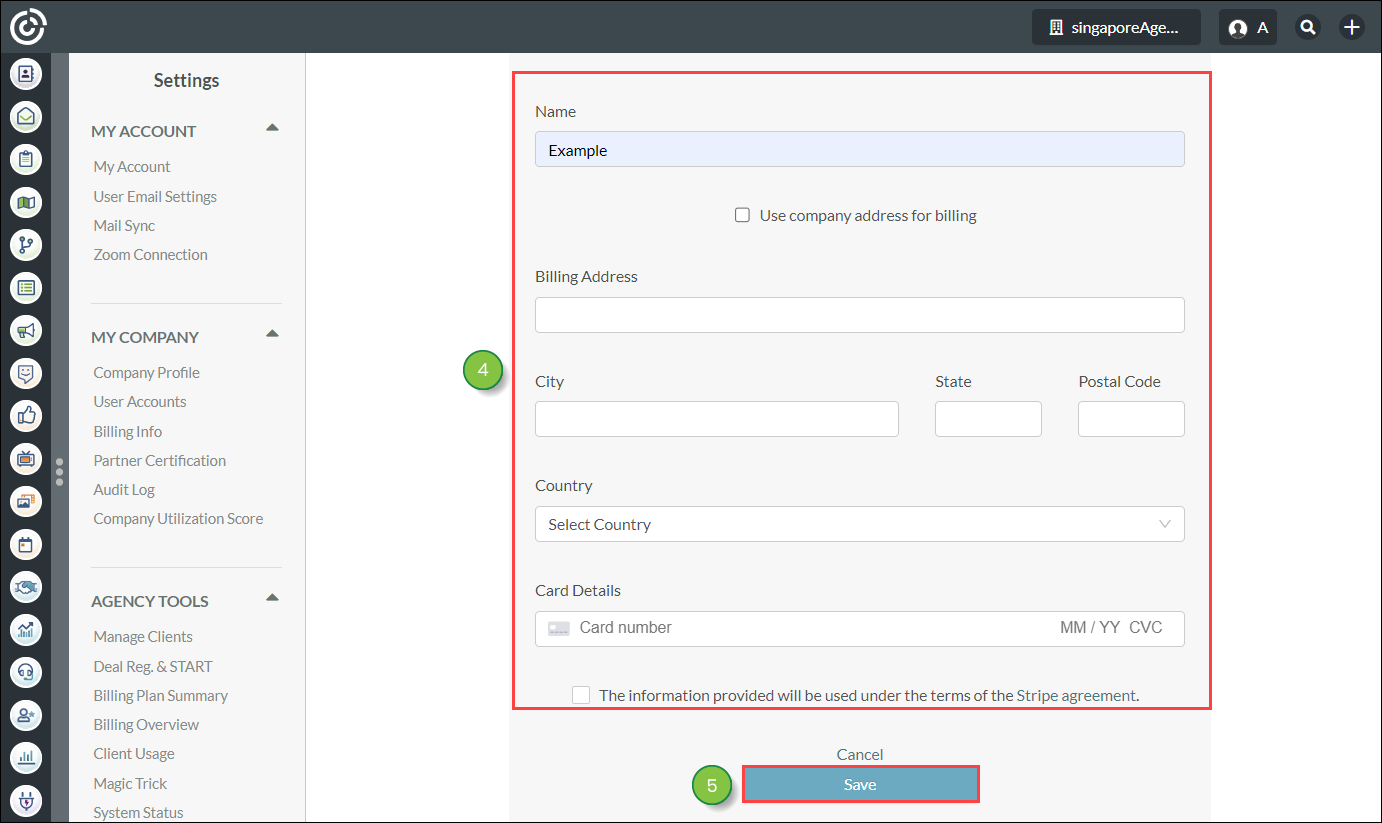Open the television media sidebar icon

point(26,458)
